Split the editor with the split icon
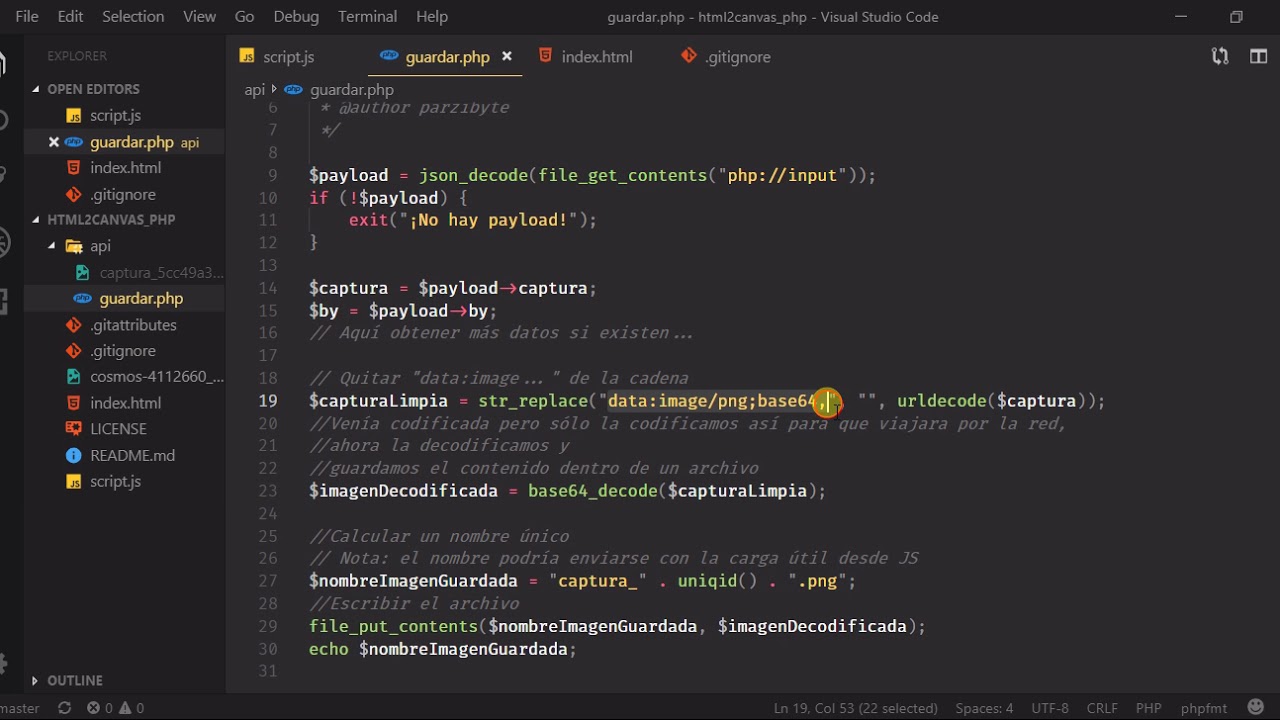Screen dimensions: 1280x720 point(1259,57)
